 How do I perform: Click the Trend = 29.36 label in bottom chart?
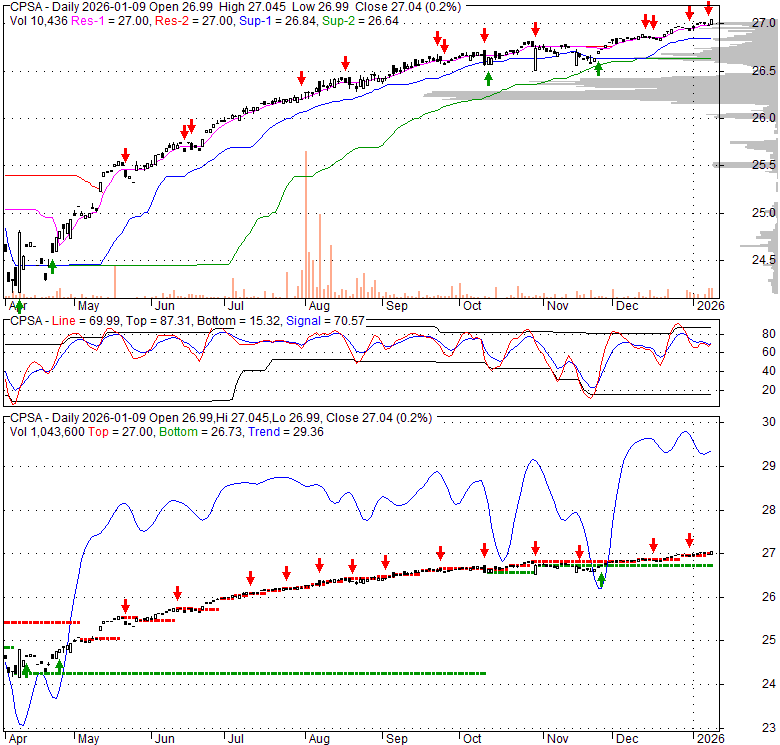tap(286, 432)
